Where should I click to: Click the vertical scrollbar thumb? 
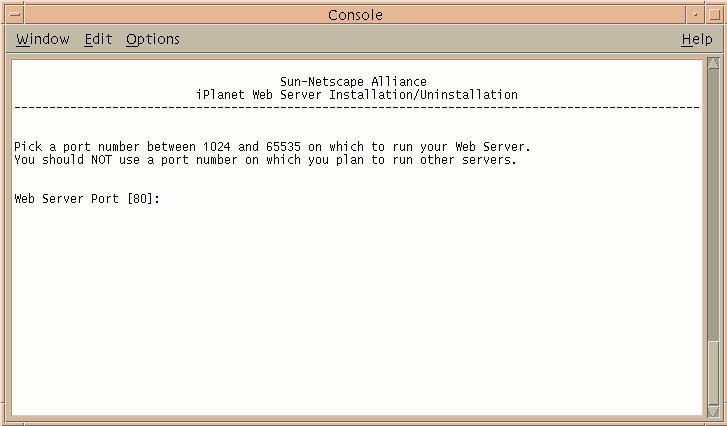[714, 373]
